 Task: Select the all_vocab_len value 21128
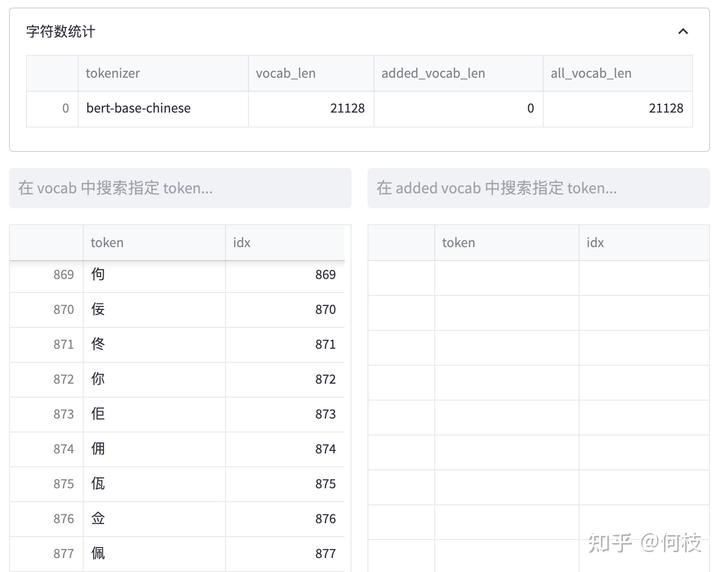[x=618, y=108]
